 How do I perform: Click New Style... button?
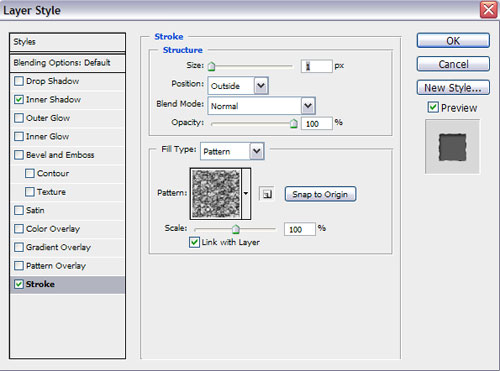453,88
